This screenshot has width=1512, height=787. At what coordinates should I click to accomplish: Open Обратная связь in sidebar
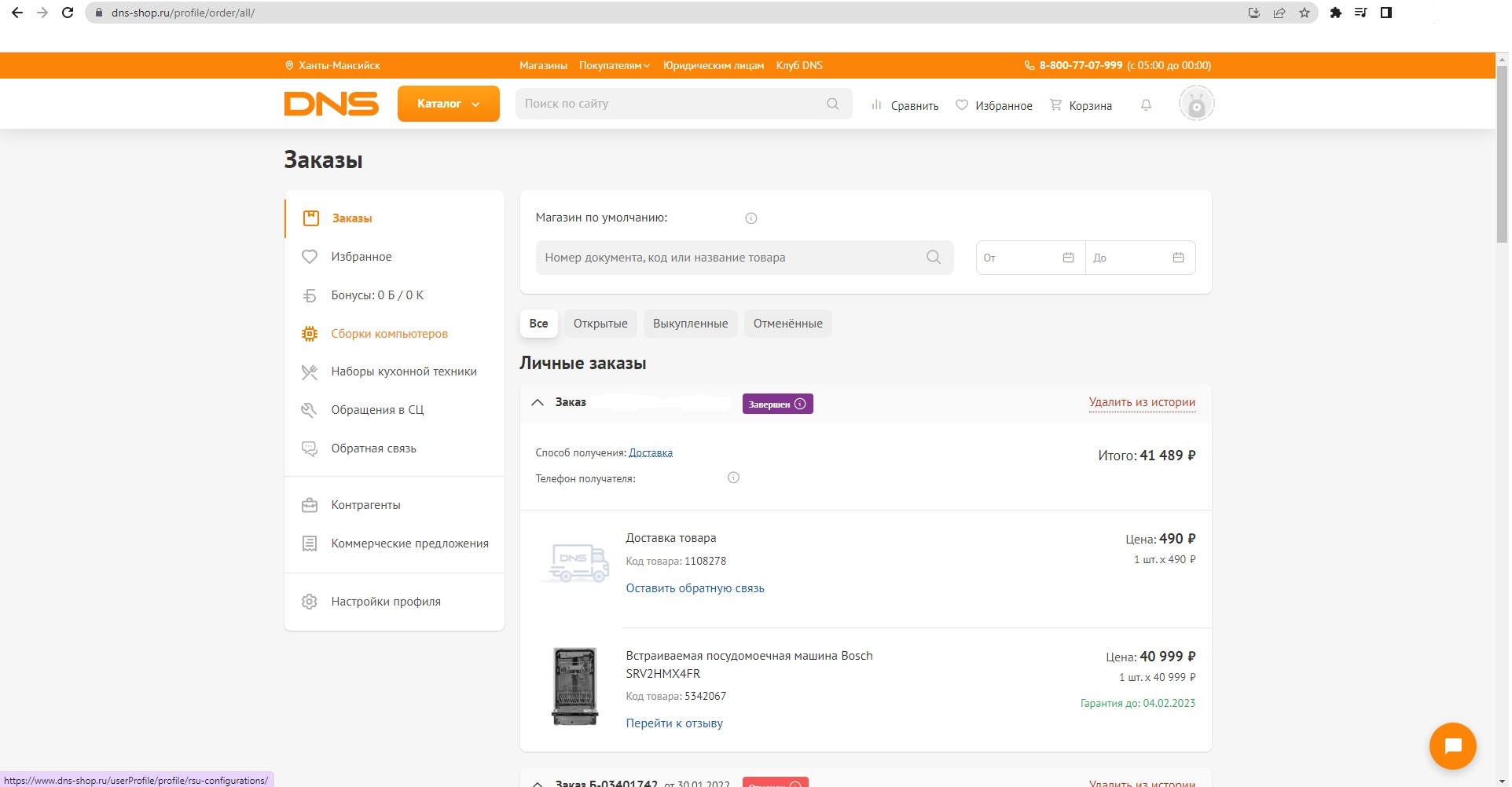click(395, 448)
